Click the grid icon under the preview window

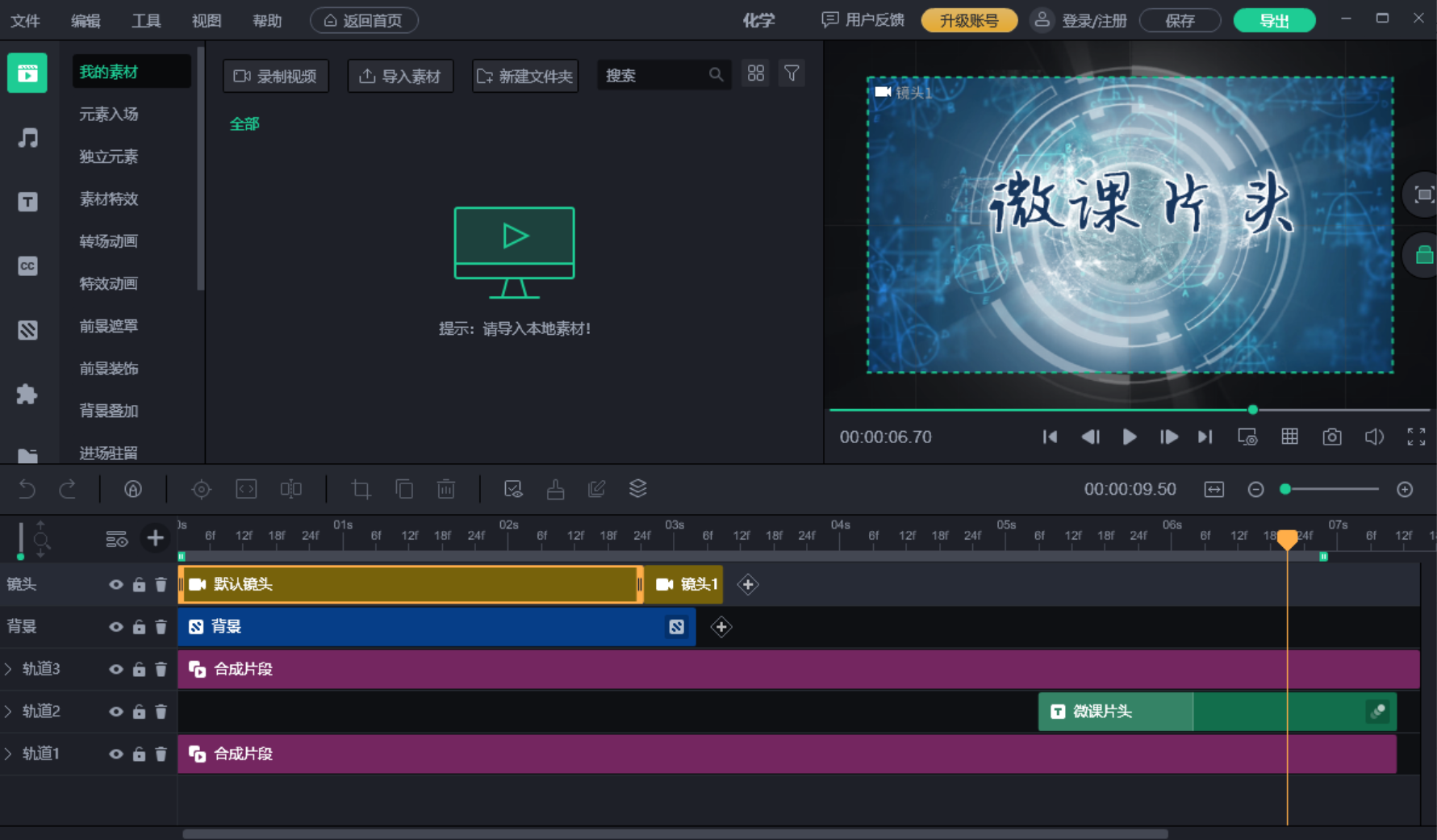(1289, 437)
